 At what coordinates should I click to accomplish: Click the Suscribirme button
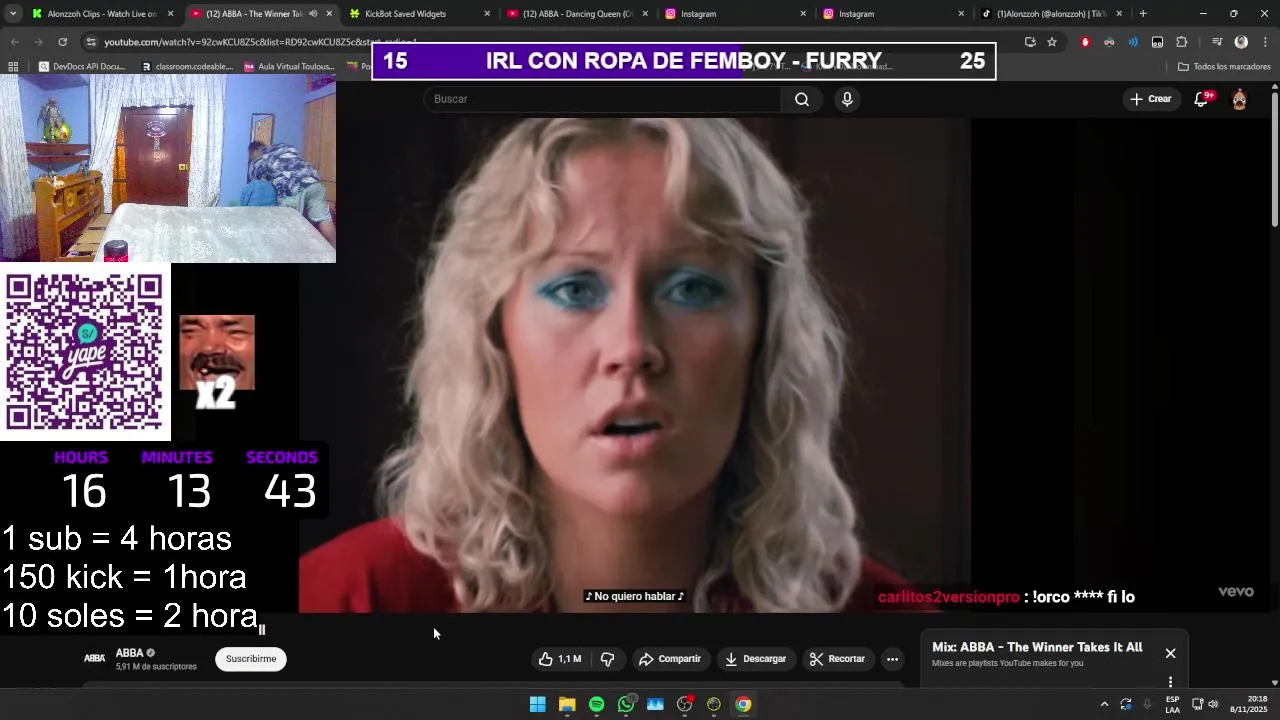click(x=251, y=659)
